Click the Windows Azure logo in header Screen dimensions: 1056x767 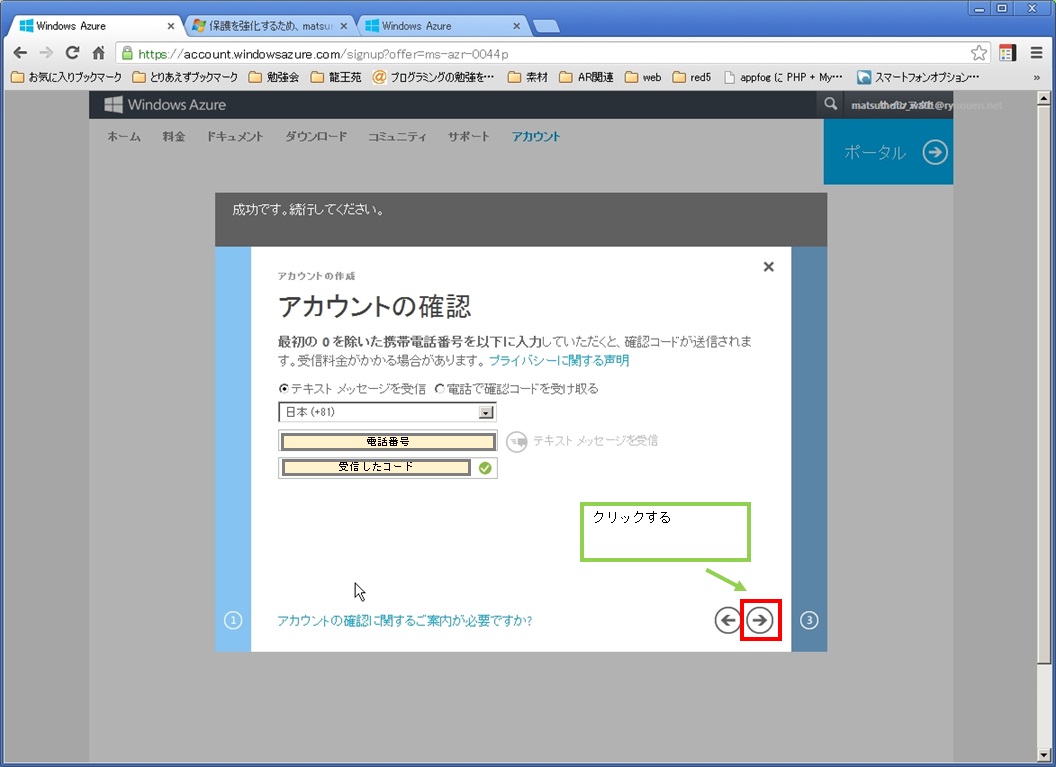pyautogui.click(x=165, y=104)
